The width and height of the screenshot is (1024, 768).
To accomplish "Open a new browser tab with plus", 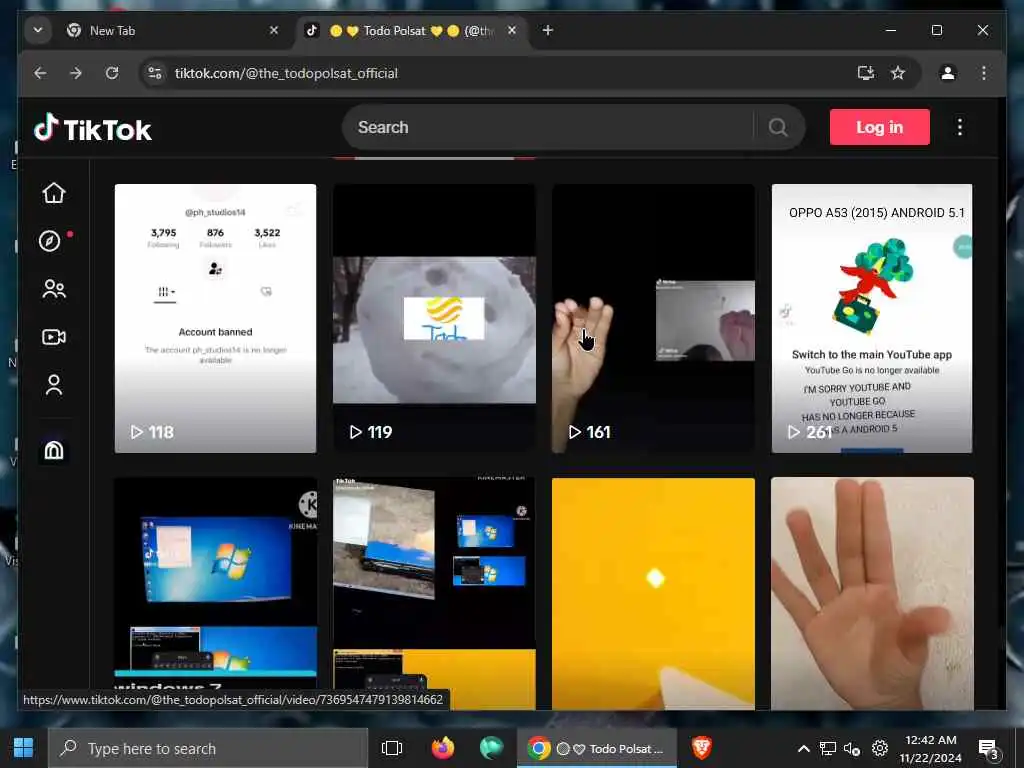I will 548,31.
